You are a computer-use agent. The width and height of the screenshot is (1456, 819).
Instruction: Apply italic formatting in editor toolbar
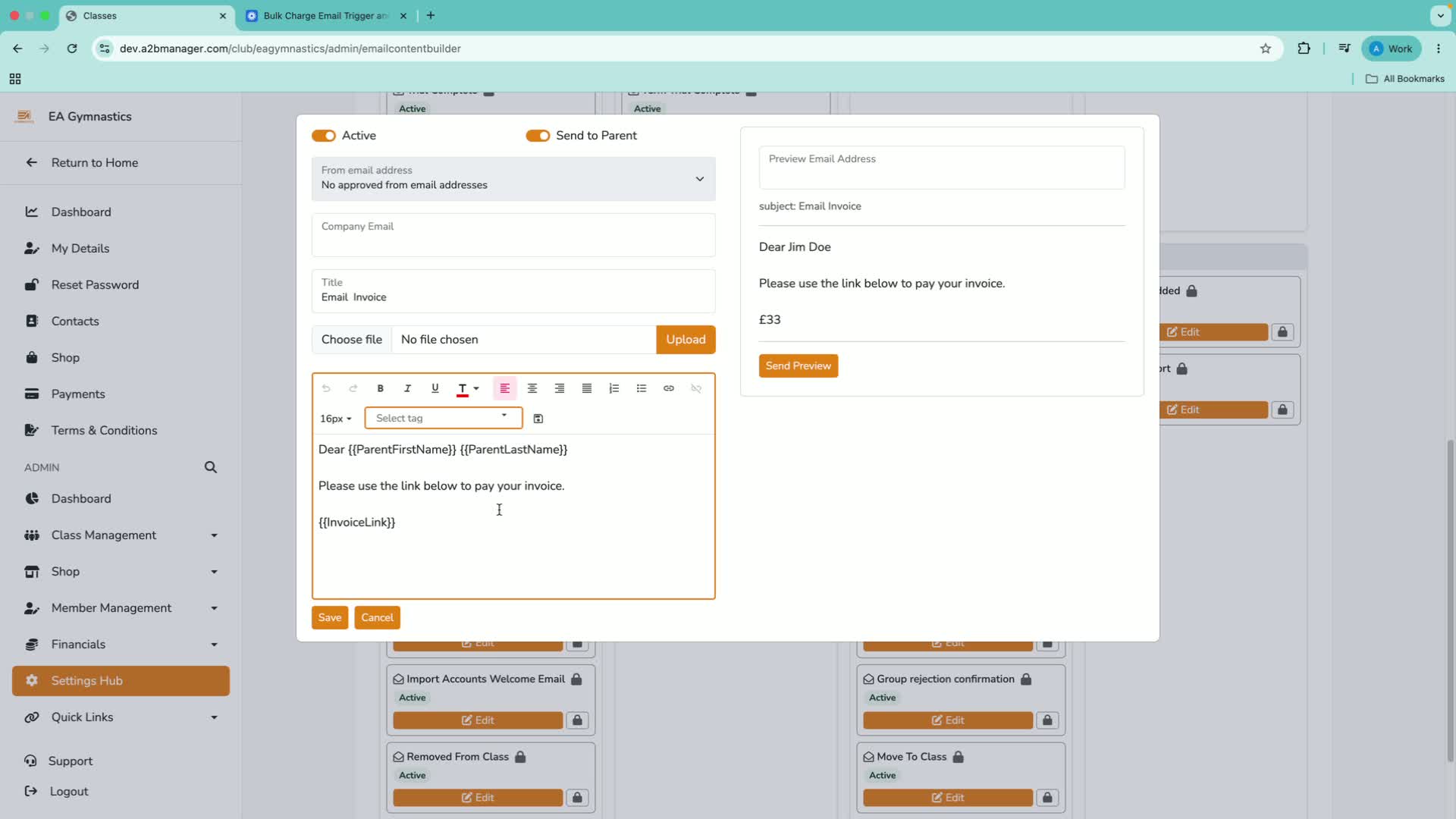[x=407, y=388]
